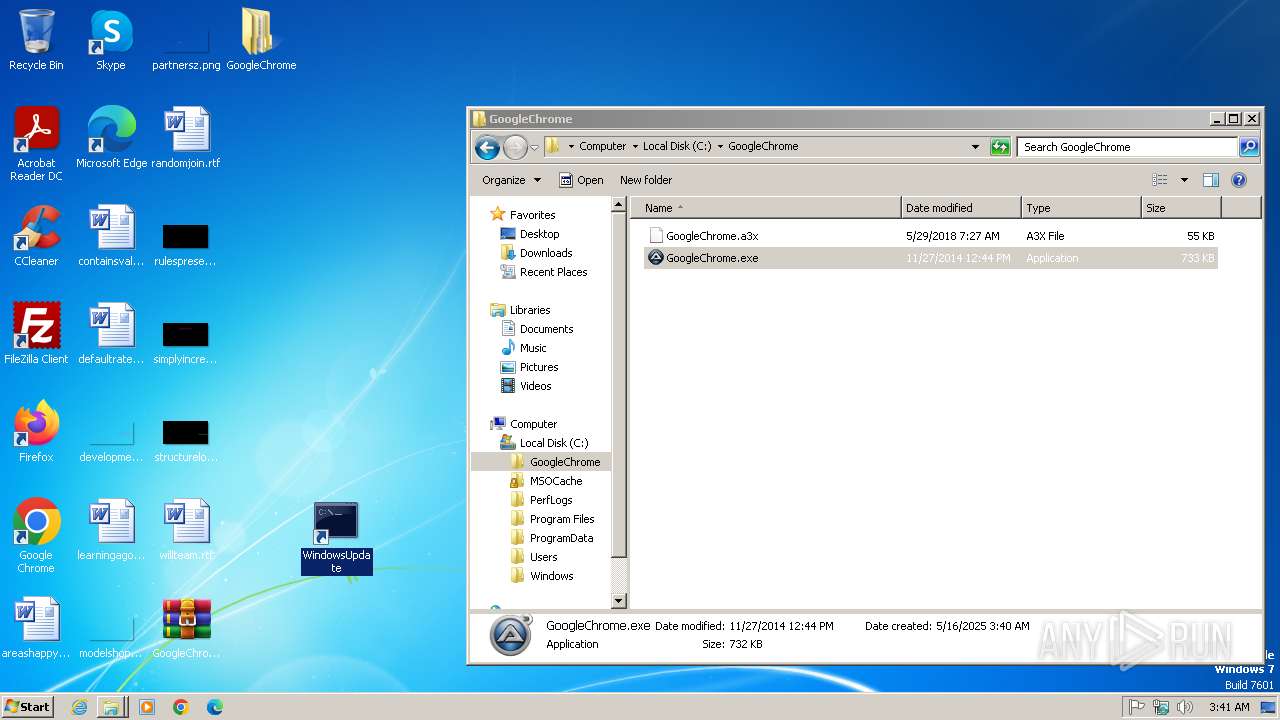
Task: Open Google Chrome desktop shortcut
Action: point(36,536)
